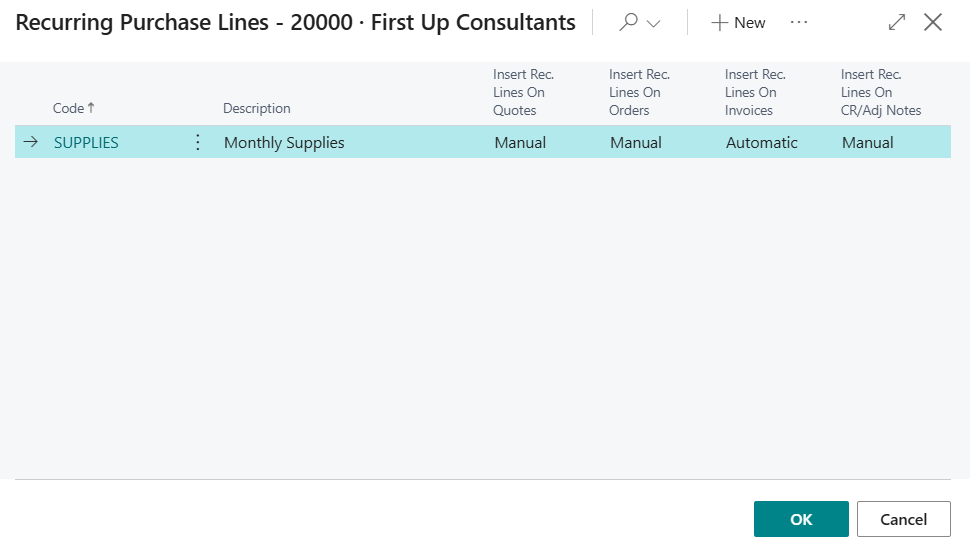
Task: Sort by the Code column header
Action: pos(68,108)
